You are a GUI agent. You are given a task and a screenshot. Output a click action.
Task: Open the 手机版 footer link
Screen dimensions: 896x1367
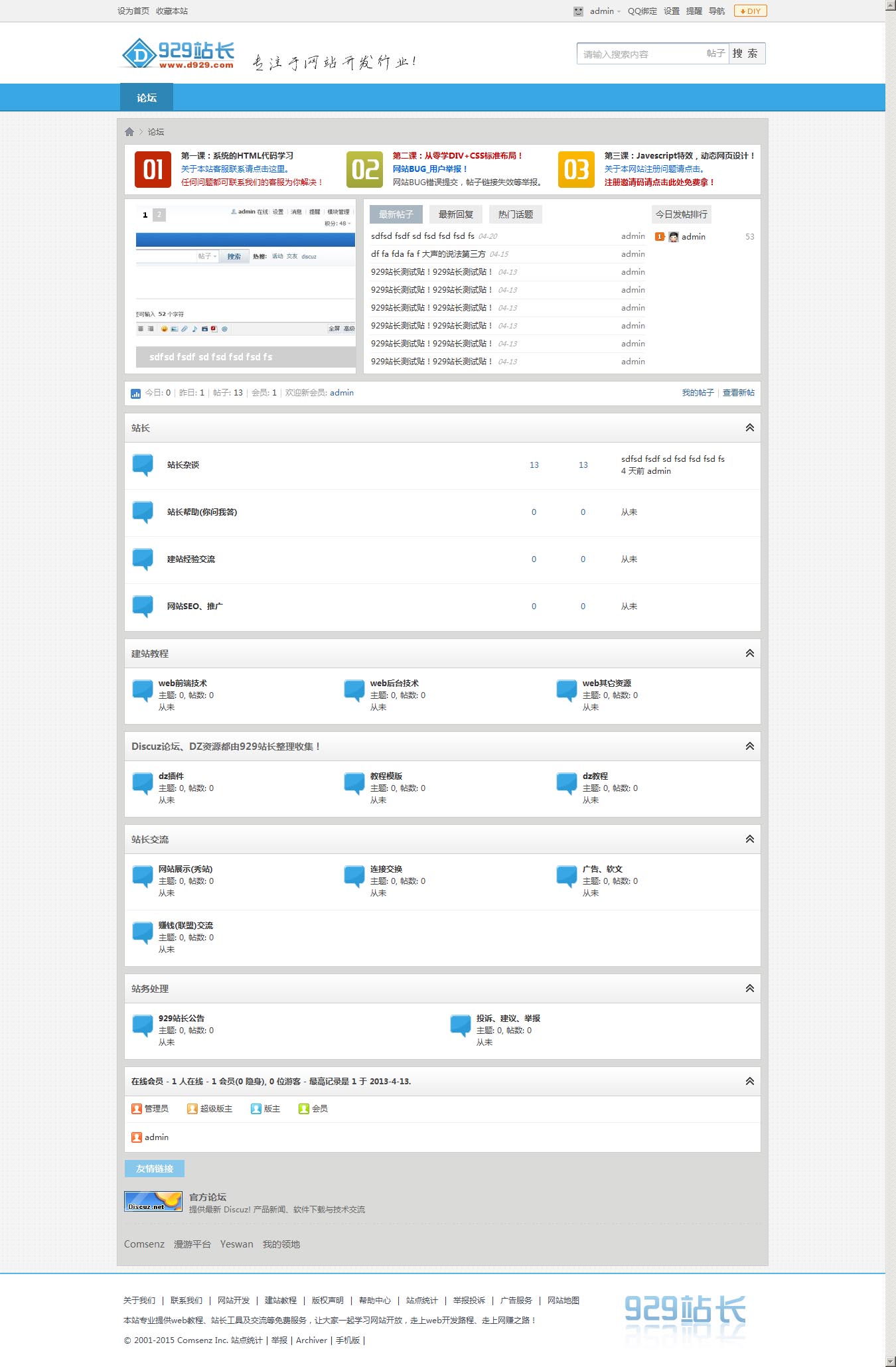(x=348, y=1340)
